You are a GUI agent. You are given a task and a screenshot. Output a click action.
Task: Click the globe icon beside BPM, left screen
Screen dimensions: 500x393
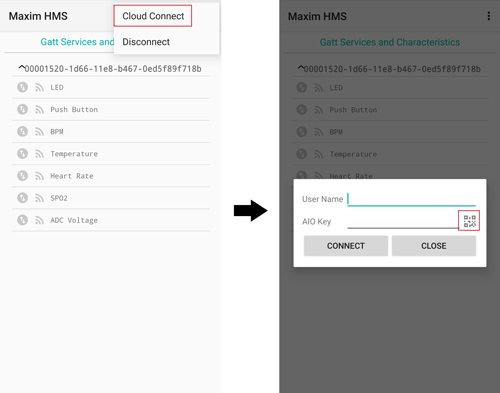(x=23, y=131)
